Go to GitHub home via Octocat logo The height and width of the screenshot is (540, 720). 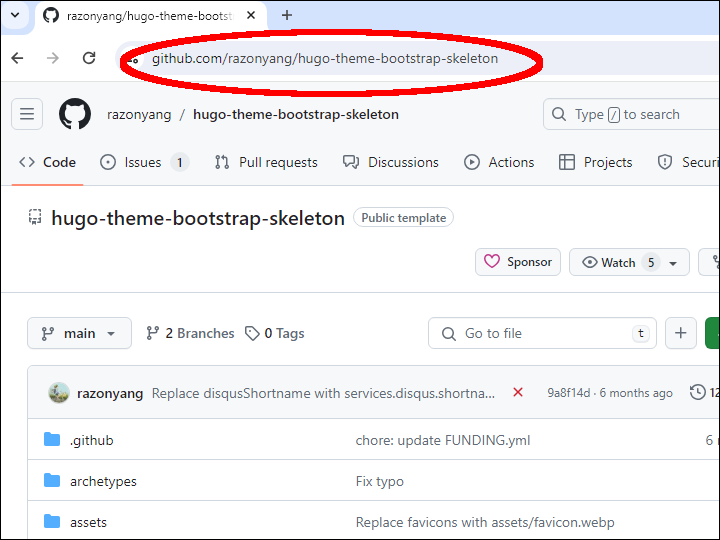click(75, 114)
